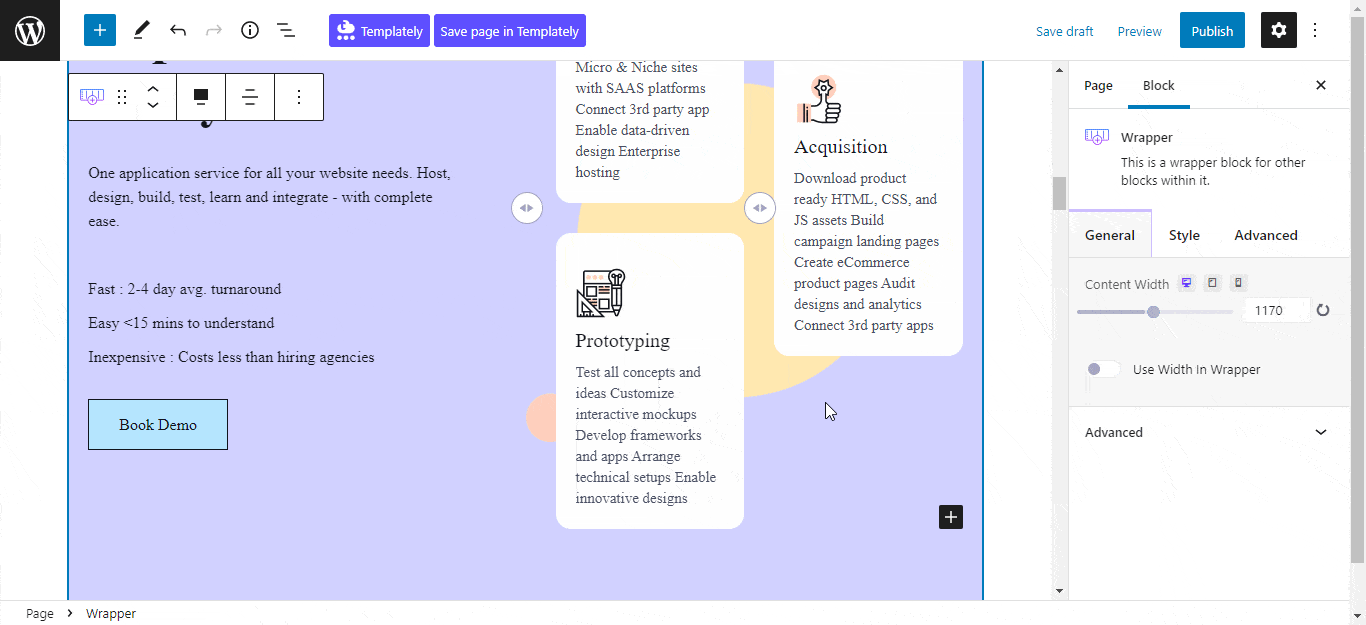Click the Publish button

coord(1212,30)
